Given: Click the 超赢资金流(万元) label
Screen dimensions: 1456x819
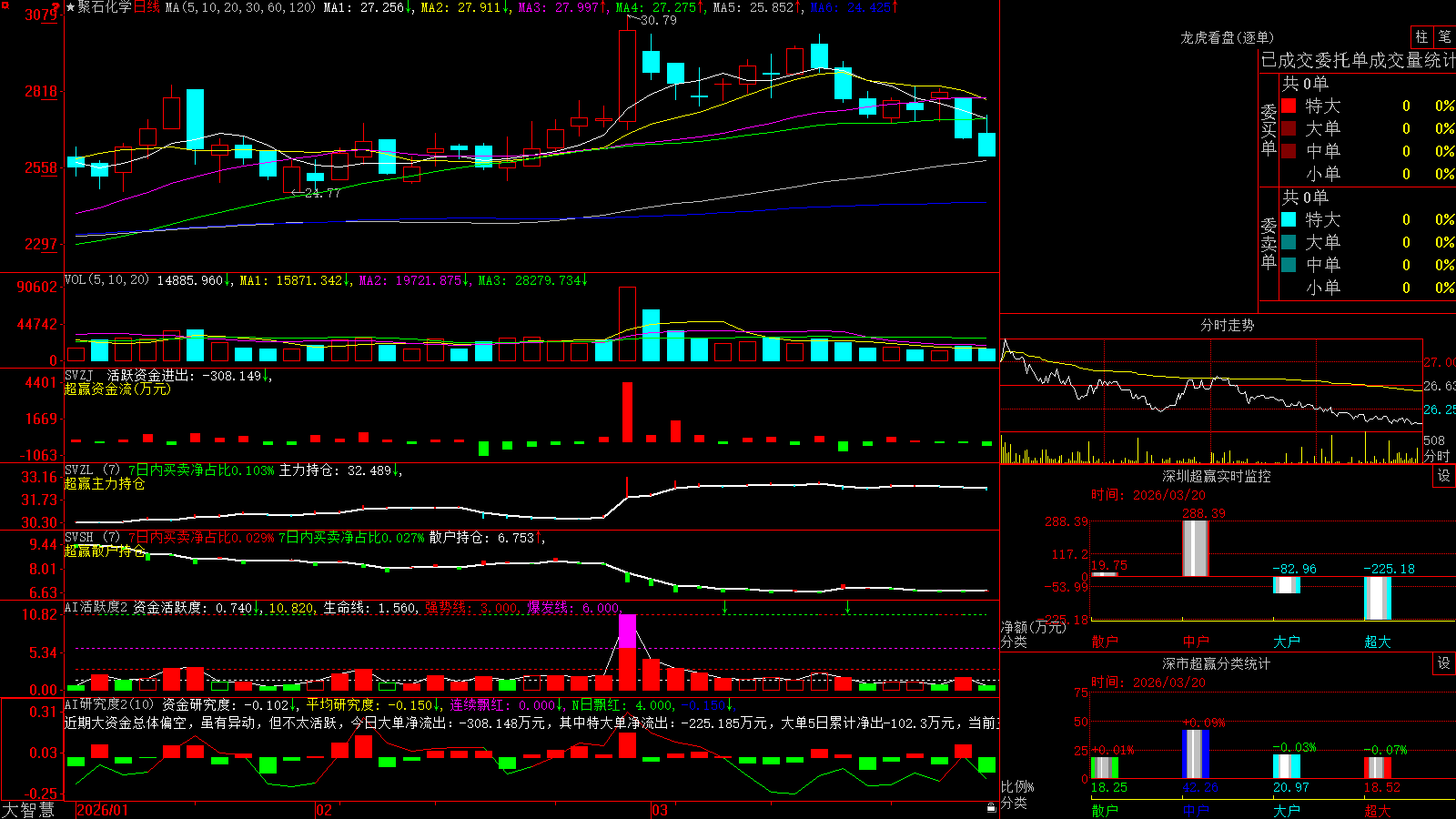Looking at the screenshot, I should pos(117,389).
